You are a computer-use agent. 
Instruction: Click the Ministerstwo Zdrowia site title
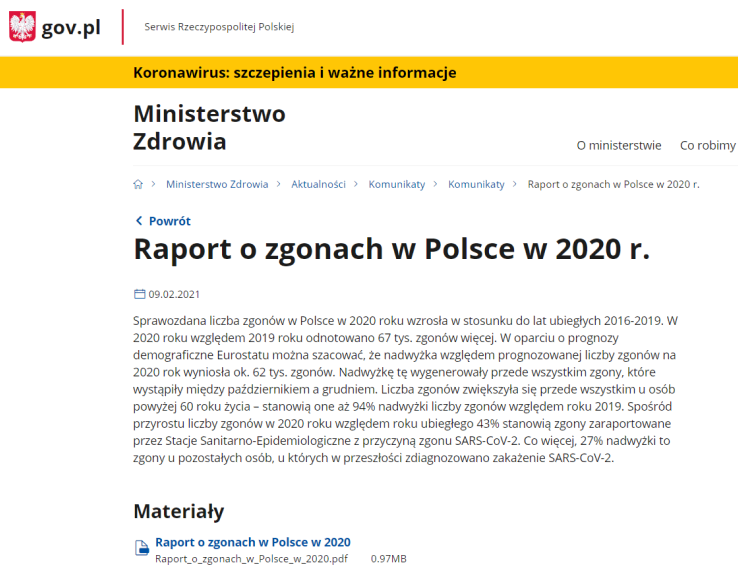point(209,128)
